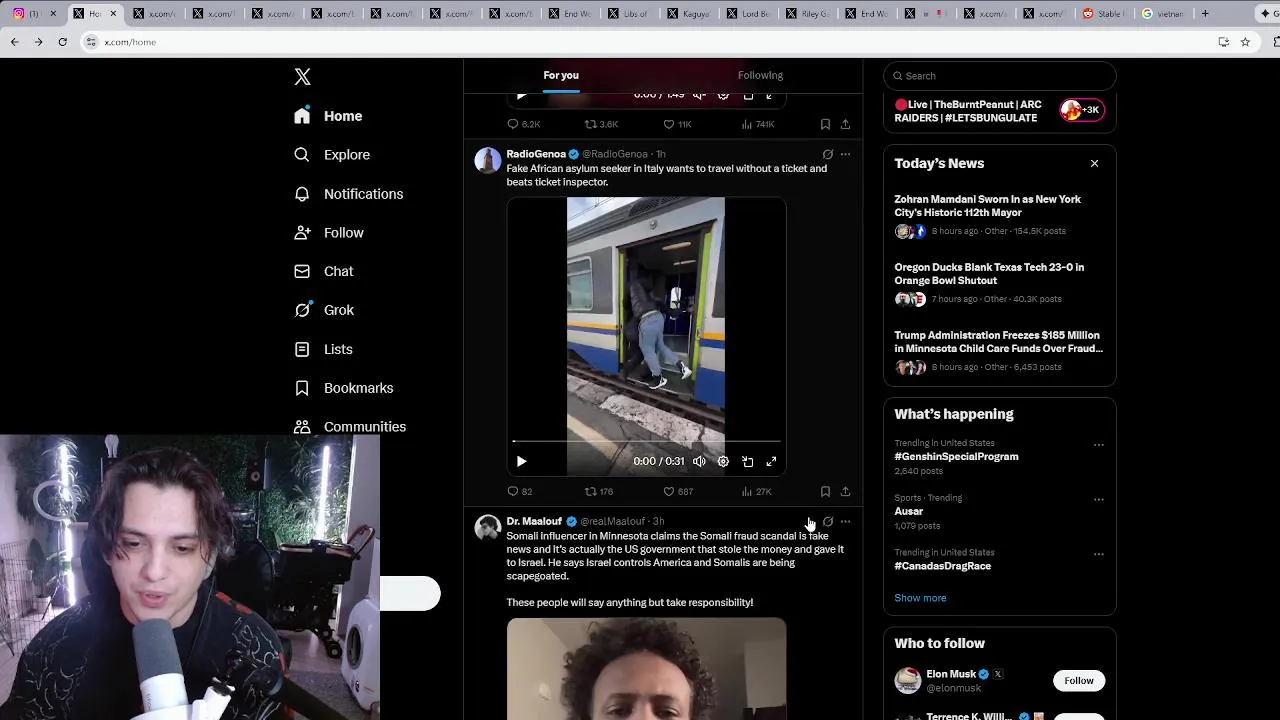Open Grok in sidebar
The width and height of the screenshot is (1280, 720).
coord(324,310)
